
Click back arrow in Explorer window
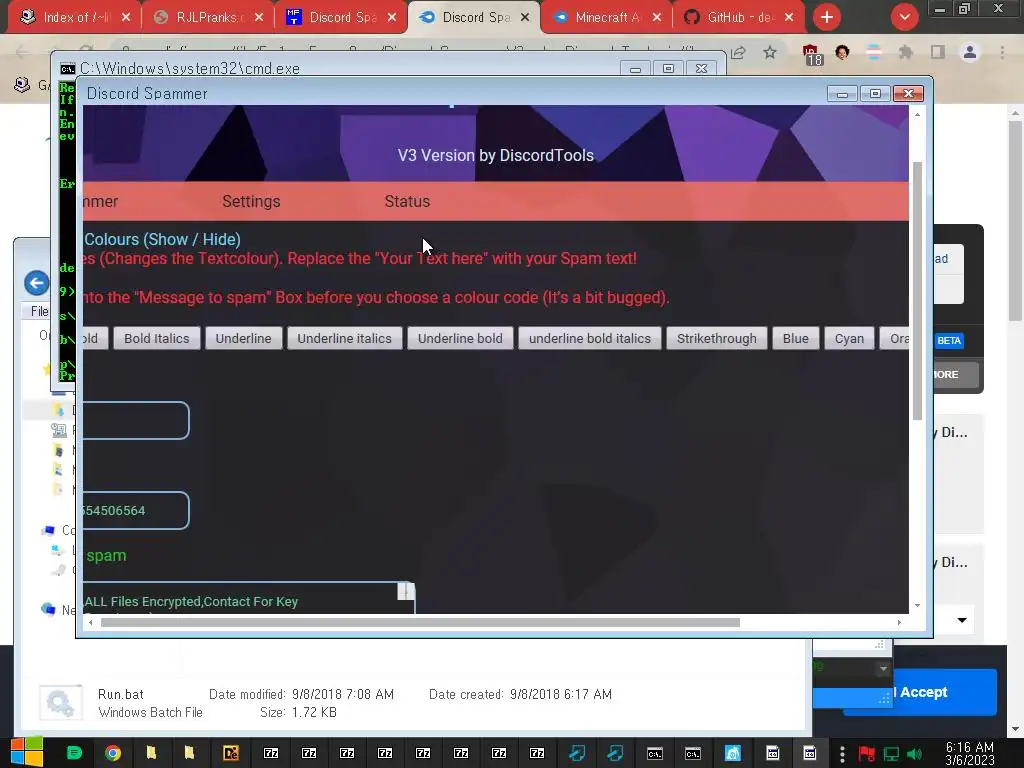37,283
